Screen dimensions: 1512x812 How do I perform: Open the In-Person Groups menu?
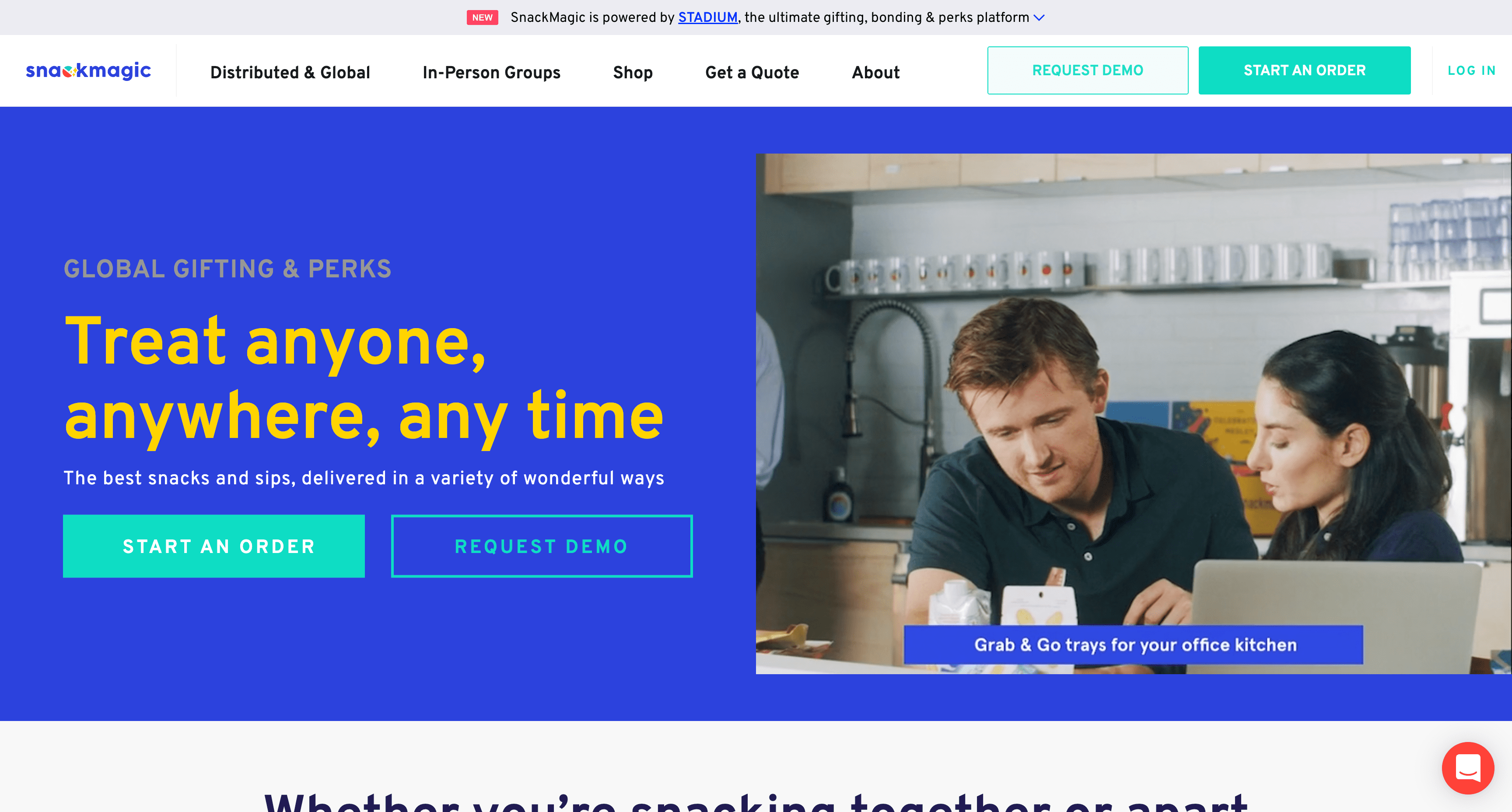[491, 72]
